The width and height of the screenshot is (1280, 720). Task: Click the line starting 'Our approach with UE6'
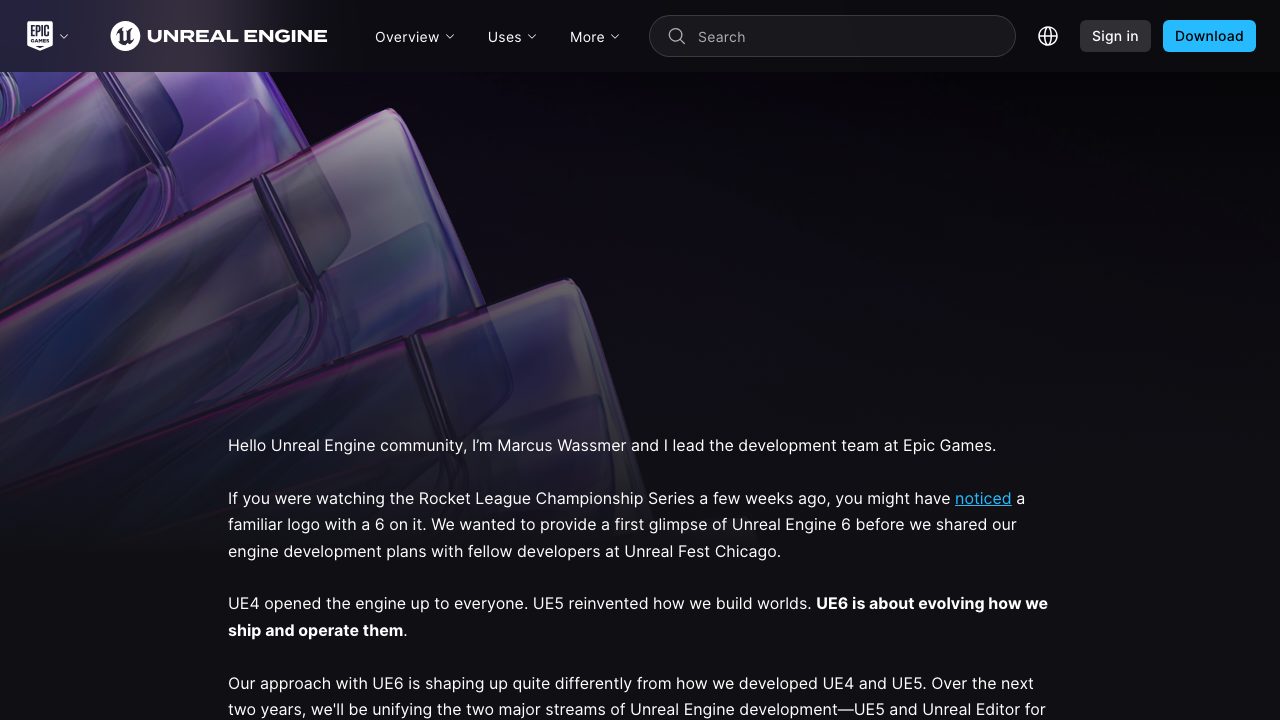631,683
